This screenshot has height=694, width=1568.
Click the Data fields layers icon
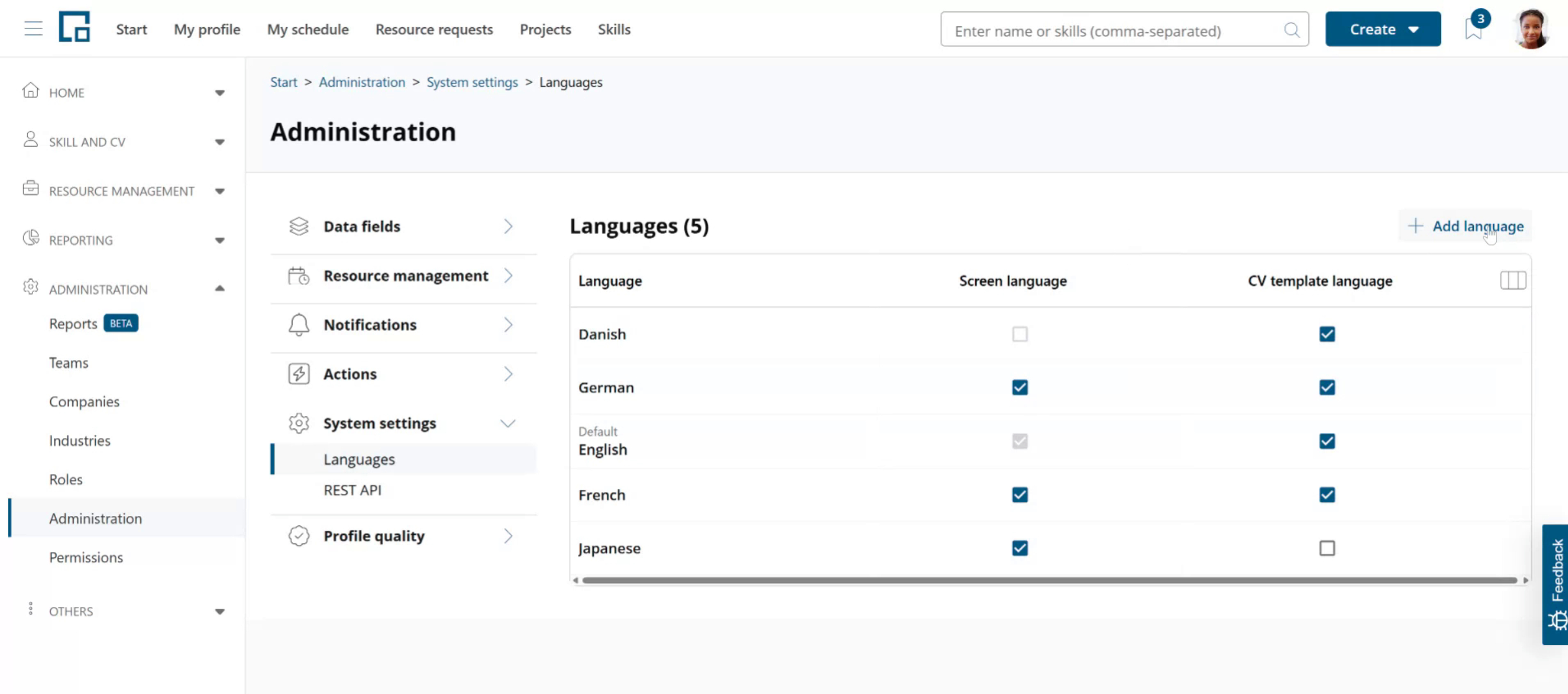[299, 226]
